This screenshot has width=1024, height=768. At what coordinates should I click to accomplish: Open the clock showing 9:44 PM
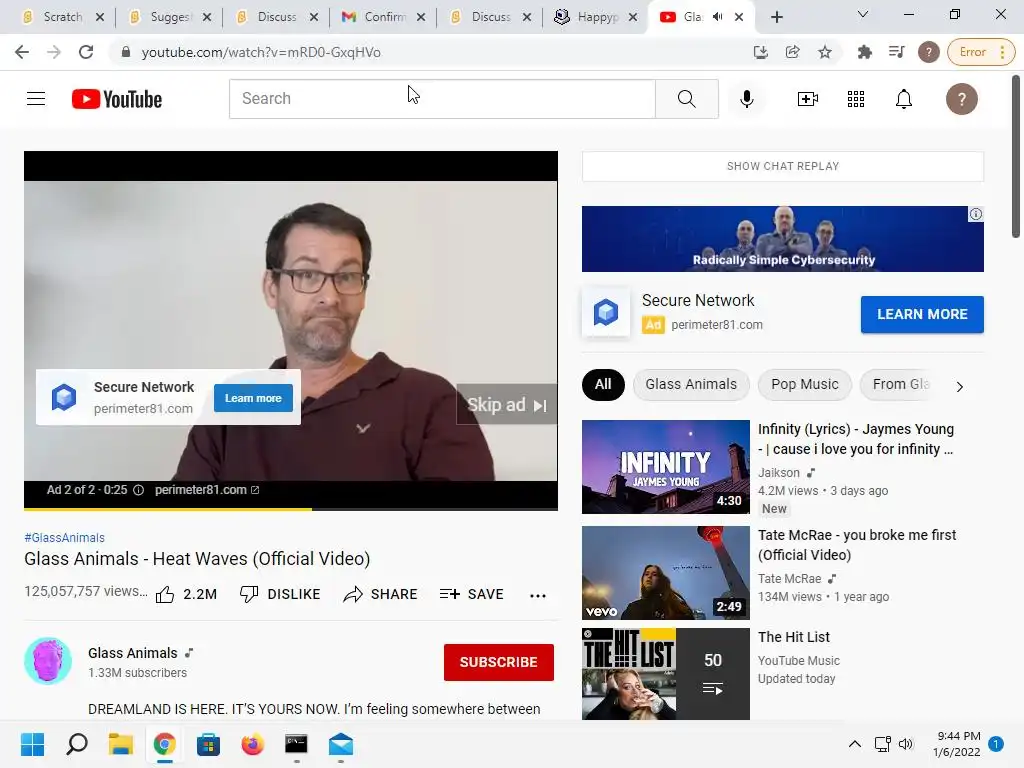[957, 744]
